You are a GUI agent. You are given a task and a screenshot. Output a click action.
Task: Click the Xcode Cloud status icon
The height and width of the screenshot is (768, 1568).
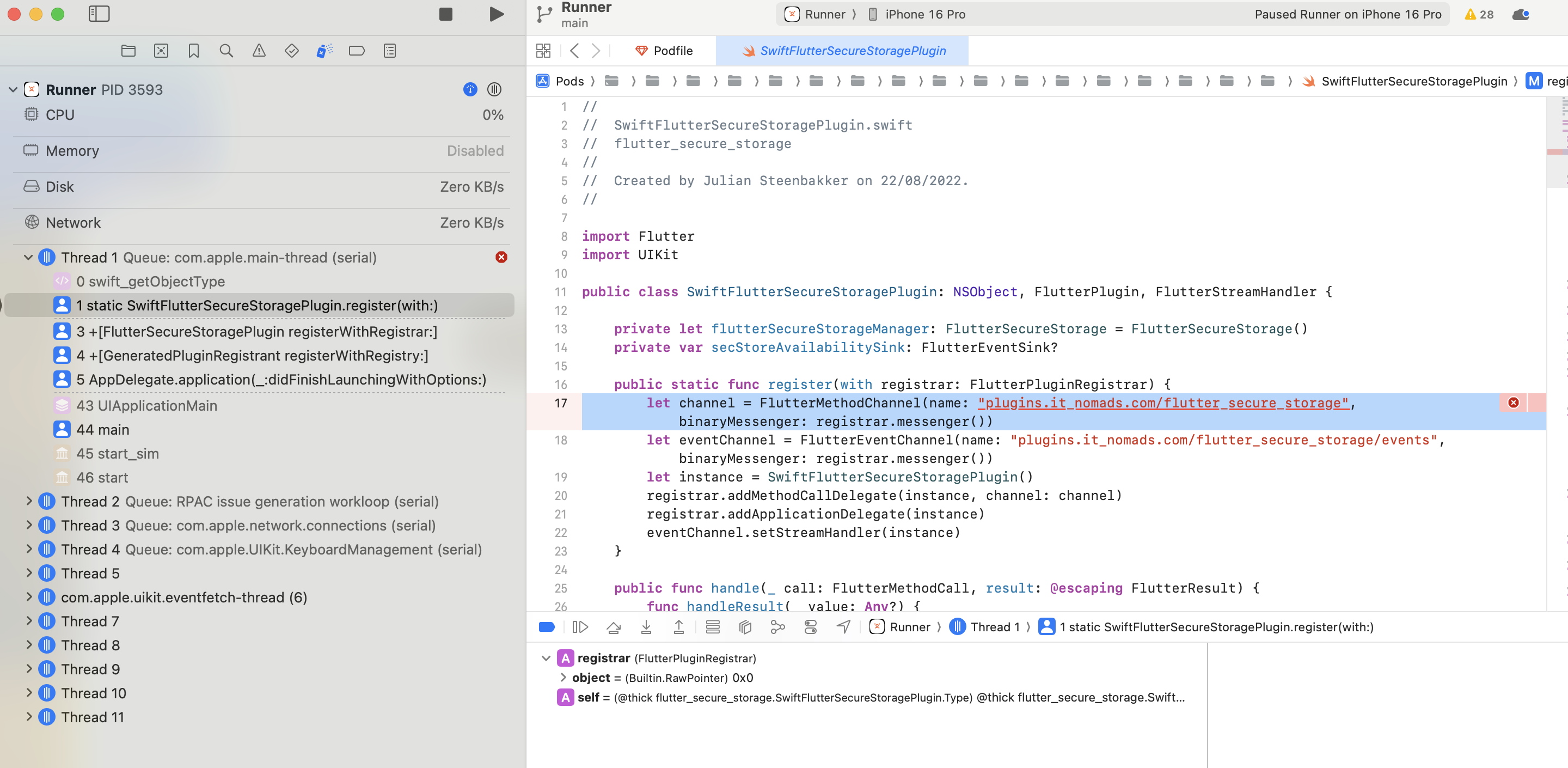click(x=1521, y=14)
